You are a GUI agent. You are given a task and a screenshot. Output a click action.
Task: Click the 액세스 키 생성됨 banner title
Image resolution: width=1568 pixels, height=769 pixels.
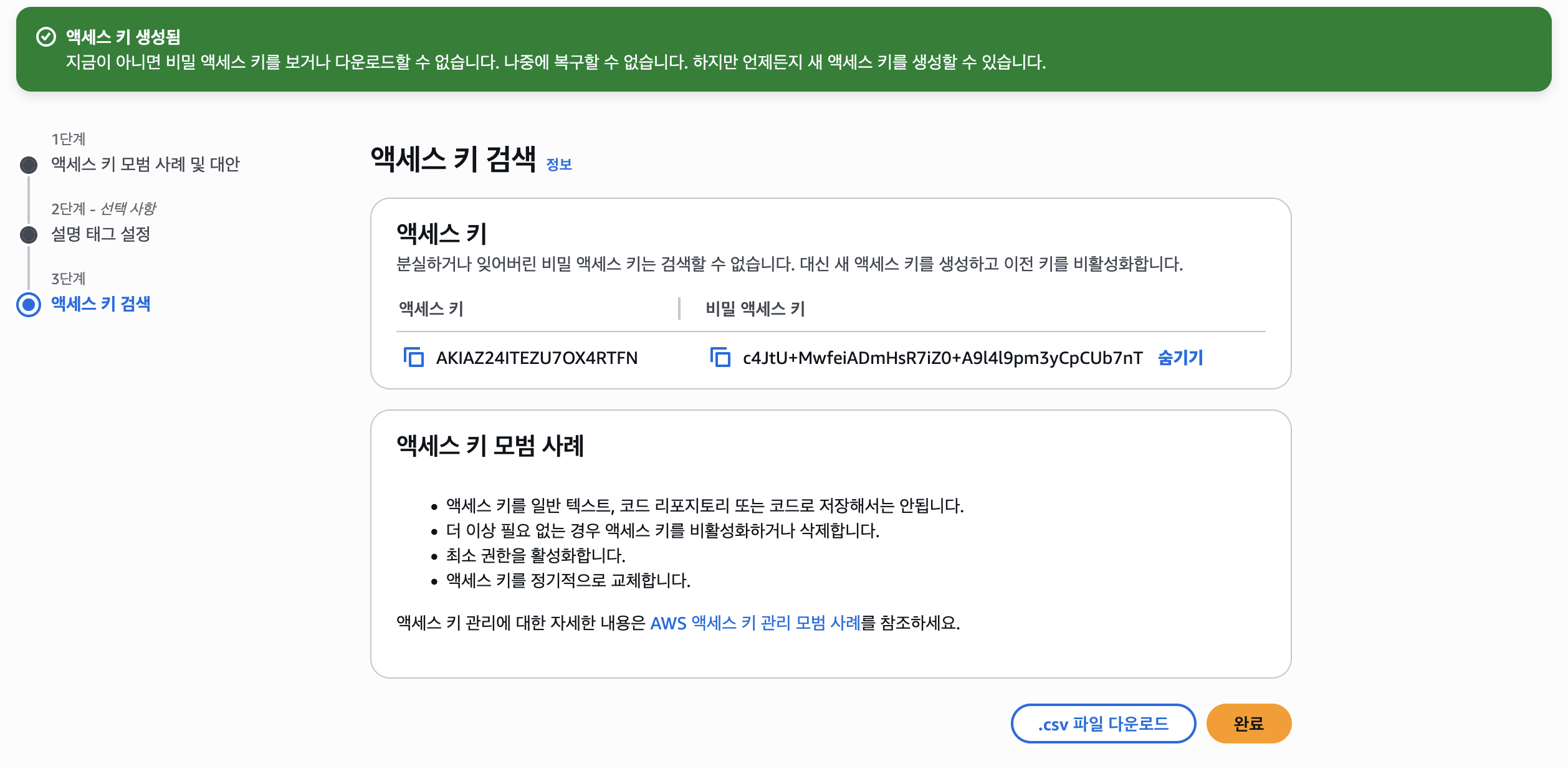point(123,37)
